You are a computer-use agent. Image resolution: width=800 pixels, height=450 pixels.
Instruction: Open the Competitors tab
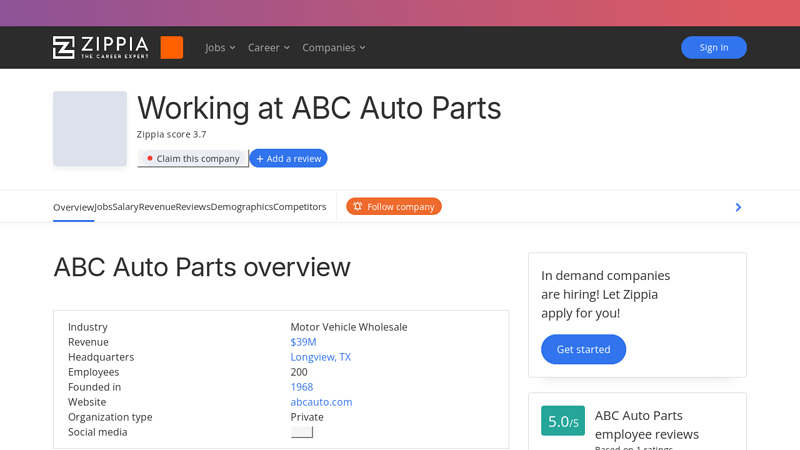click(299, 207)
